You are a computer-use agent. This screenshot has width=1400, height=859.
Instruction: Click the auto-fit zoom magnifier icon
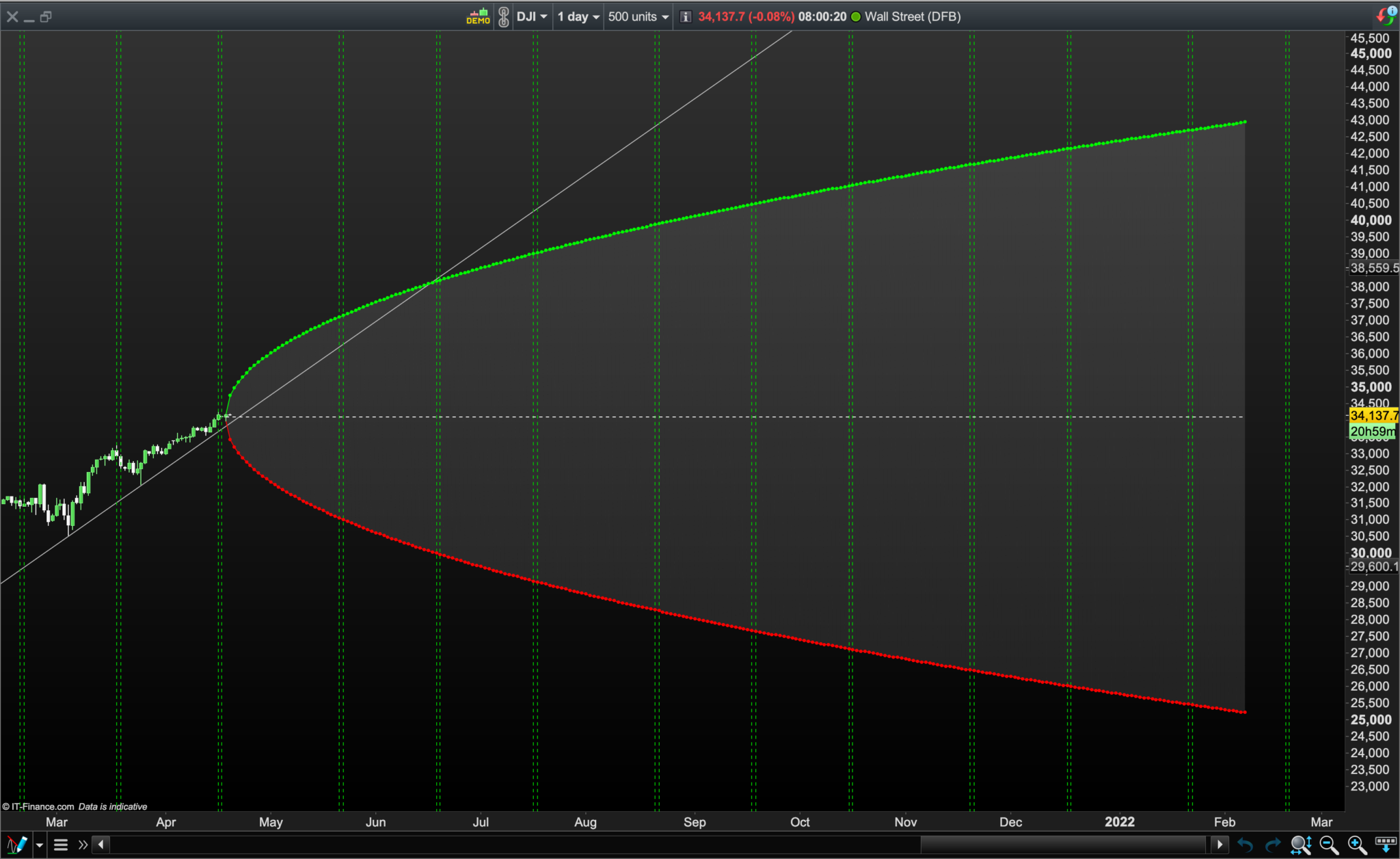(x=1300, y=845)
